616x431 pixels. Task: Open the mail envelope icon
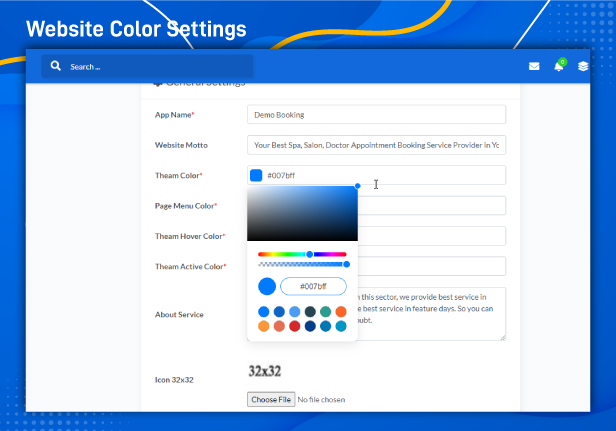click(534, 67)
